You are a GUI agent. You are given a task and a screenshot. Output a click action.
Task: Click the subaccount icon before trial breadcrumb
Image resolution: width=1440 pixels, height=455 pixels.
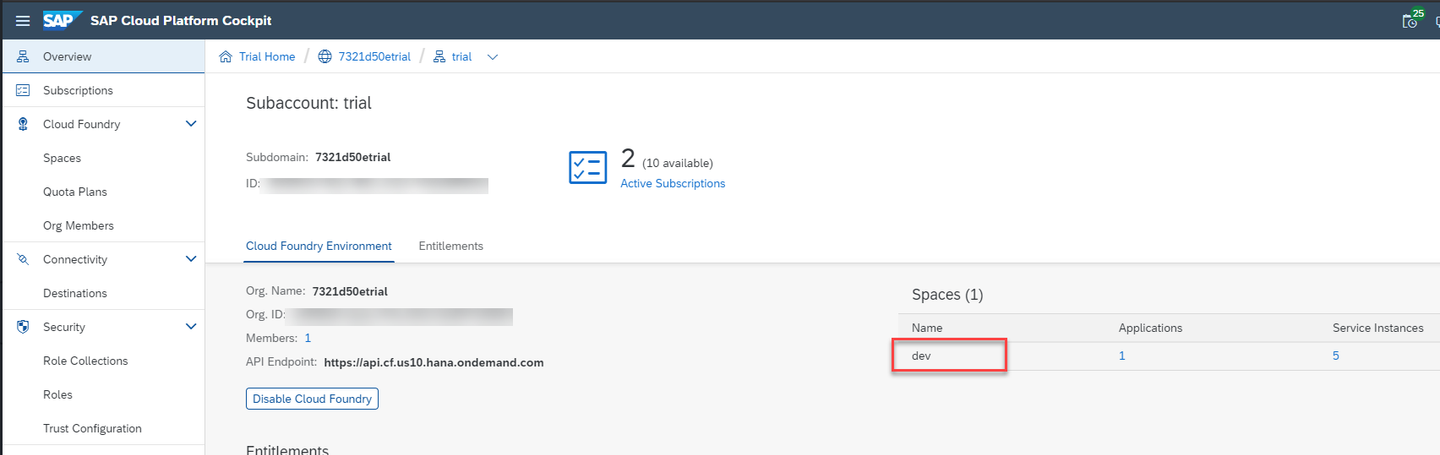coord(440,57)
